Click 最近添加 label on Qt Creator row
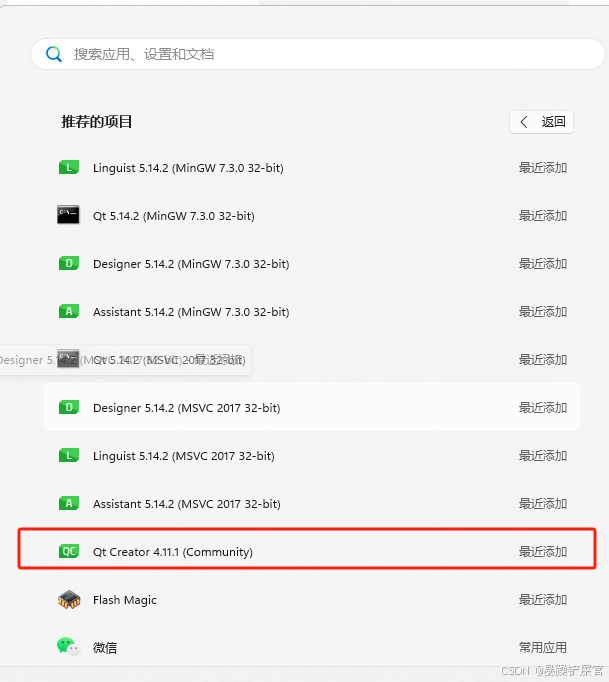This screenshot has height=682, width=609. 543,552
